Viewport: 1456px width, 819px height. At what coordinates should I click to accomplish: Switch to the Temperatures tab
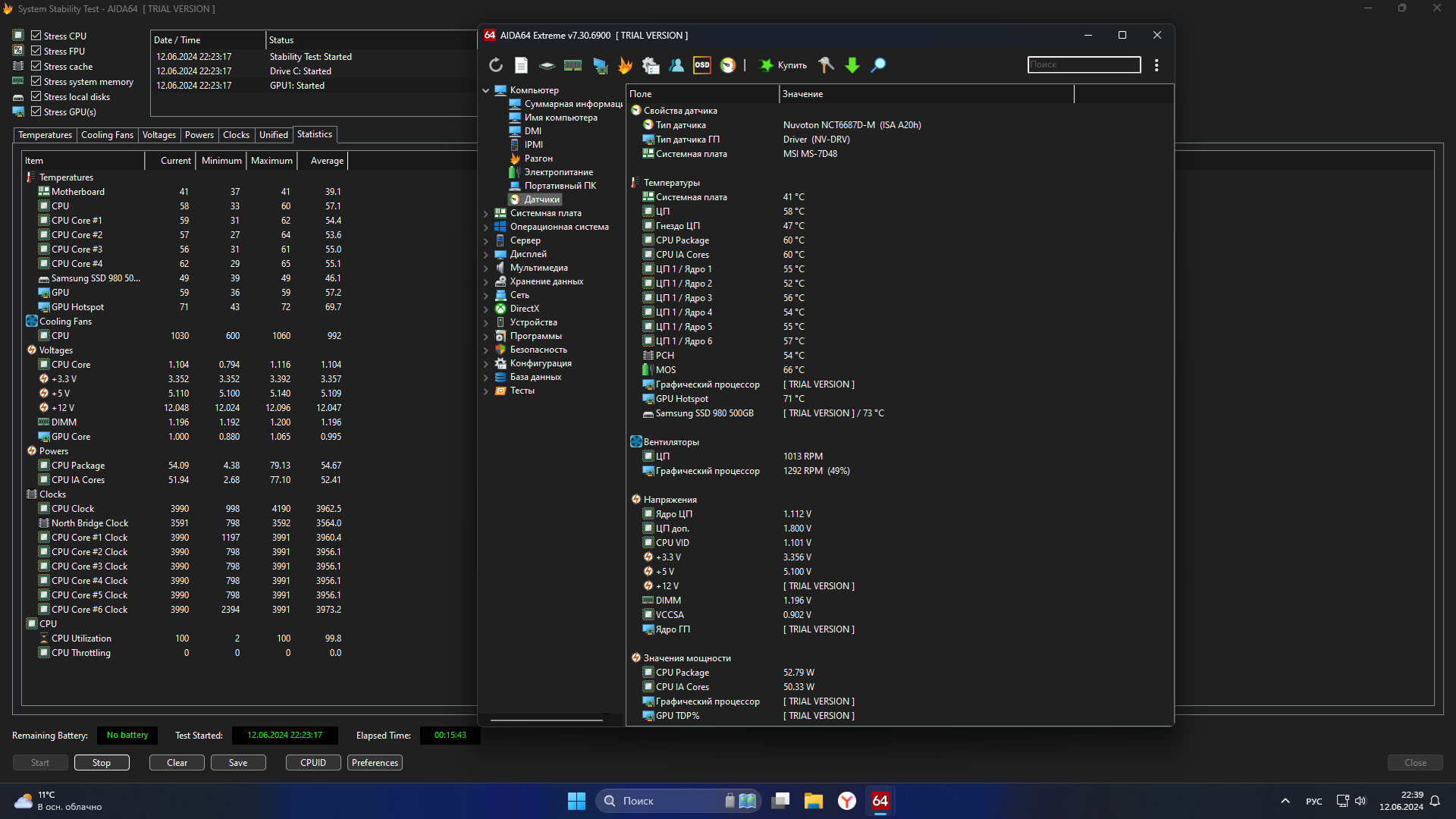(x=45, y=135)
